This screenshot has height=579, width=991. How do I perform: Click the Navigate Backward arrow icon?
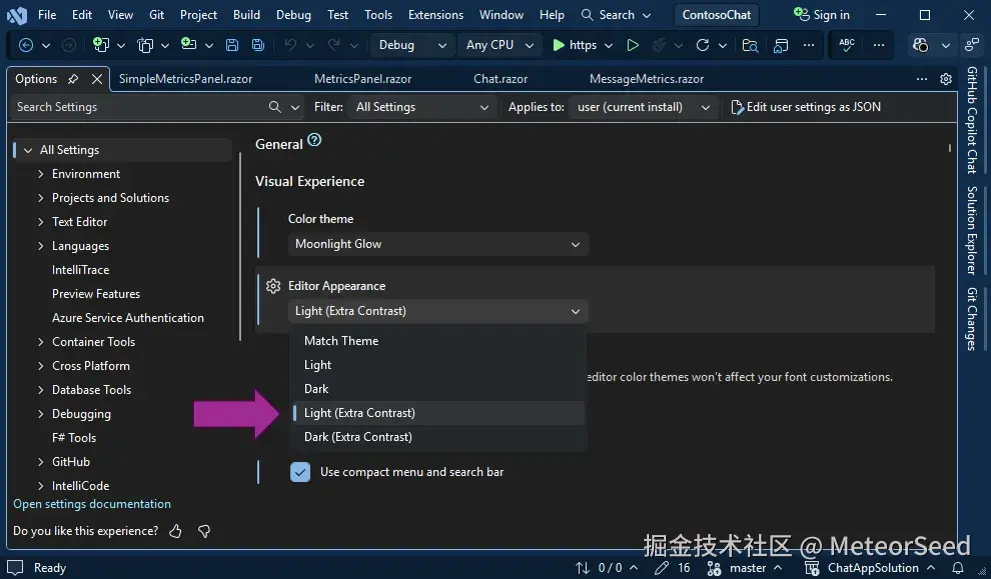pyautogui.click(x=26, y=45)
